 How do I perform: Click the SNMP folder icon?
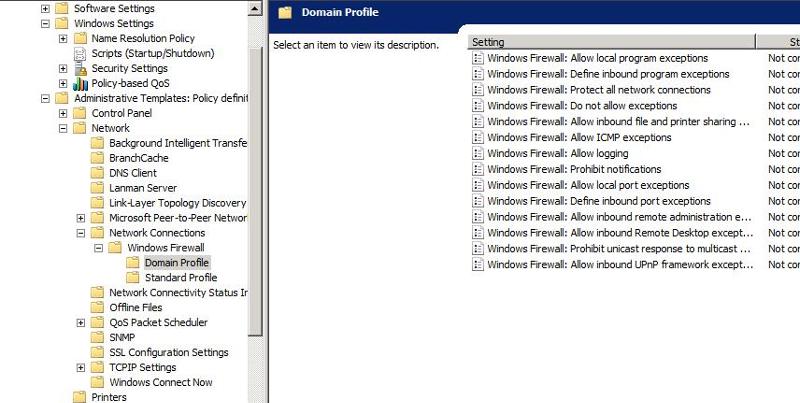[97, 337]
